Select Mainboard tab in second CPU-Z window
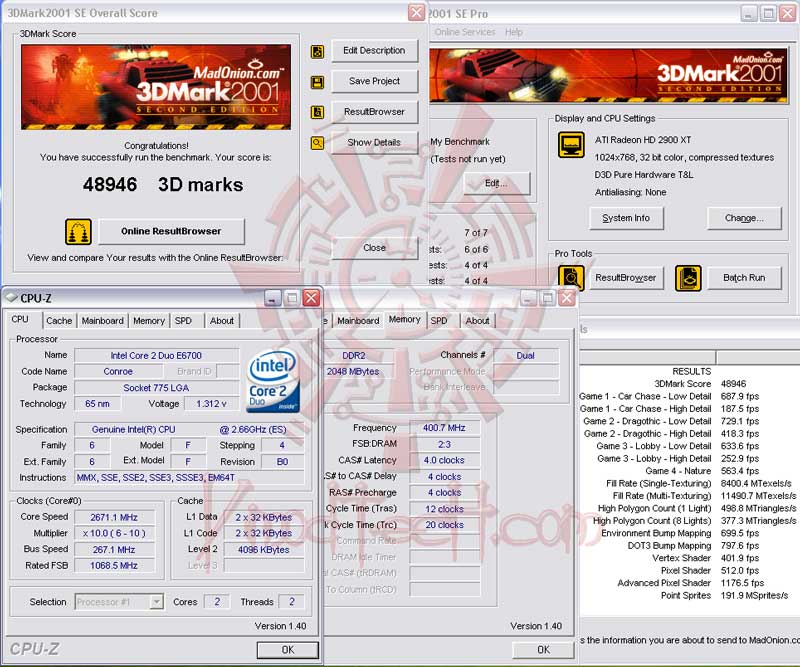The height and width of the screenshot is (667, 800). (358, 321)
